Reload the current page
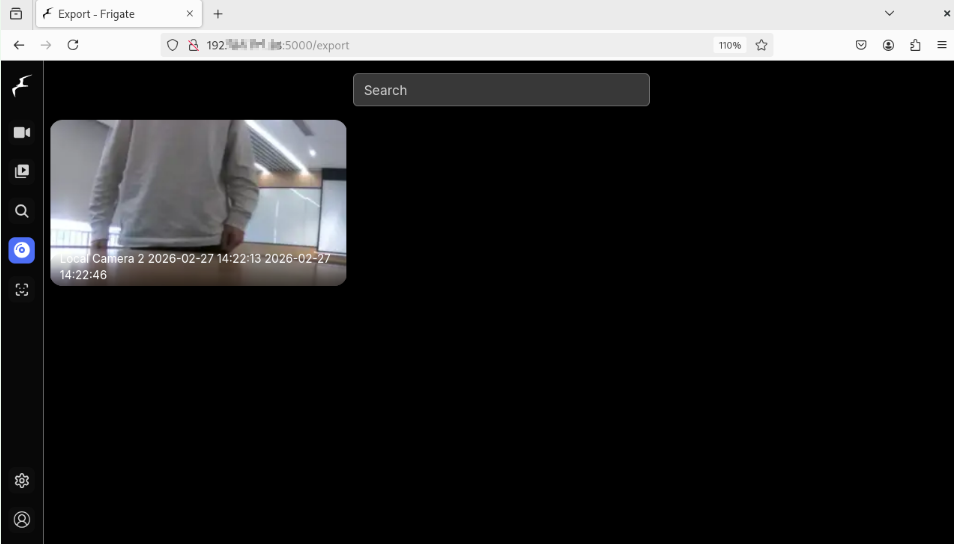The width and height of the screenshot is (954, 544). pyautogui.click(x=73, y=45)
